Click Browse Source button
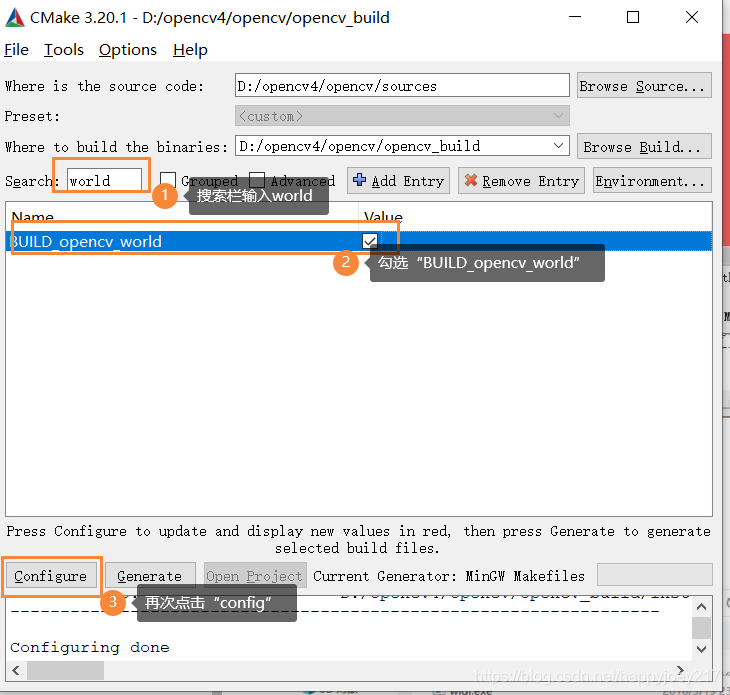Viewport: 730px width, 695px height. point(644,85)
